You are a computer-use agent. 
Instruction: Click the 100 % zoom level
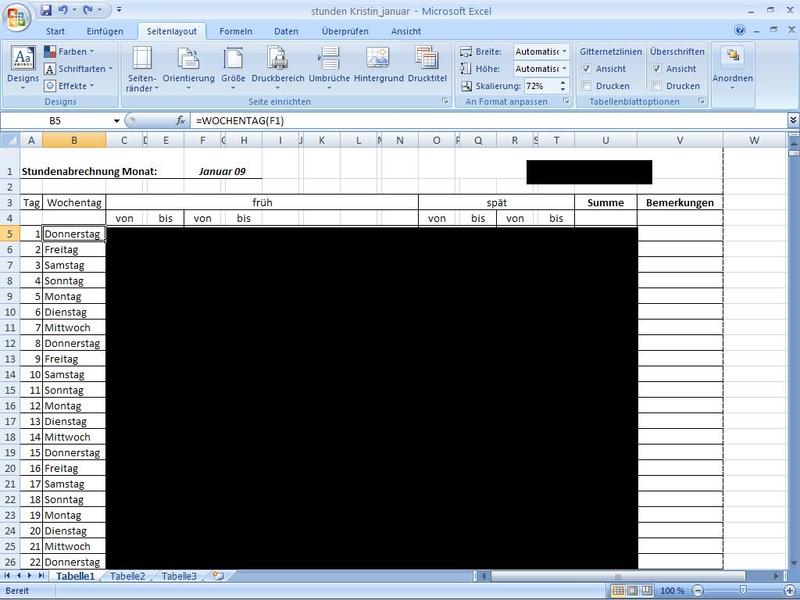coord(671,590)
